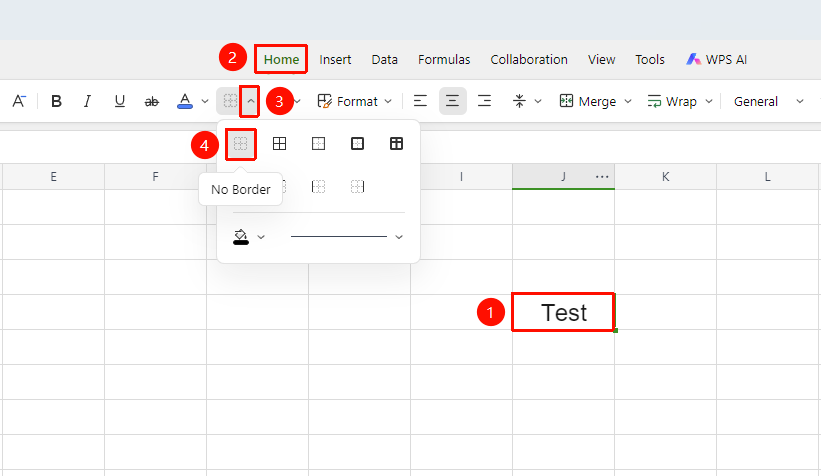Click the vertical alignment icon
The width and height of the screenshot is (821, 476).
pyautogui.click(x=519, y=101)
